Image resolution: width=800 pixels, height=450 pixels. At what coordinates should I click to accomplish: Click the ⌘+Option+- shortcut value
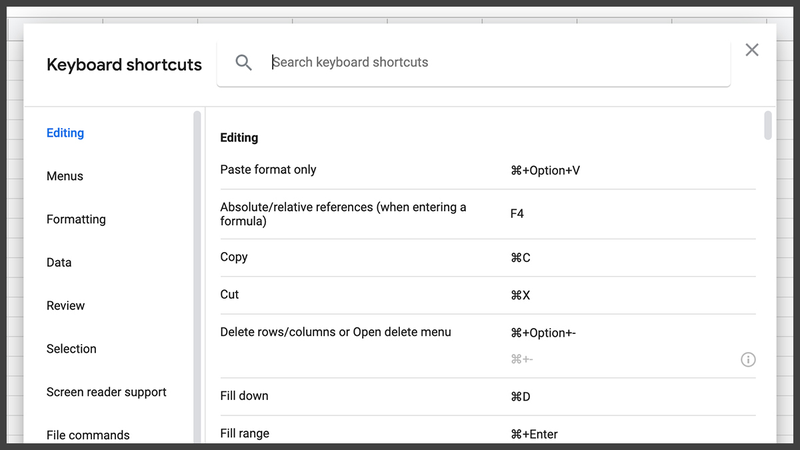click(x=543, y=333)
